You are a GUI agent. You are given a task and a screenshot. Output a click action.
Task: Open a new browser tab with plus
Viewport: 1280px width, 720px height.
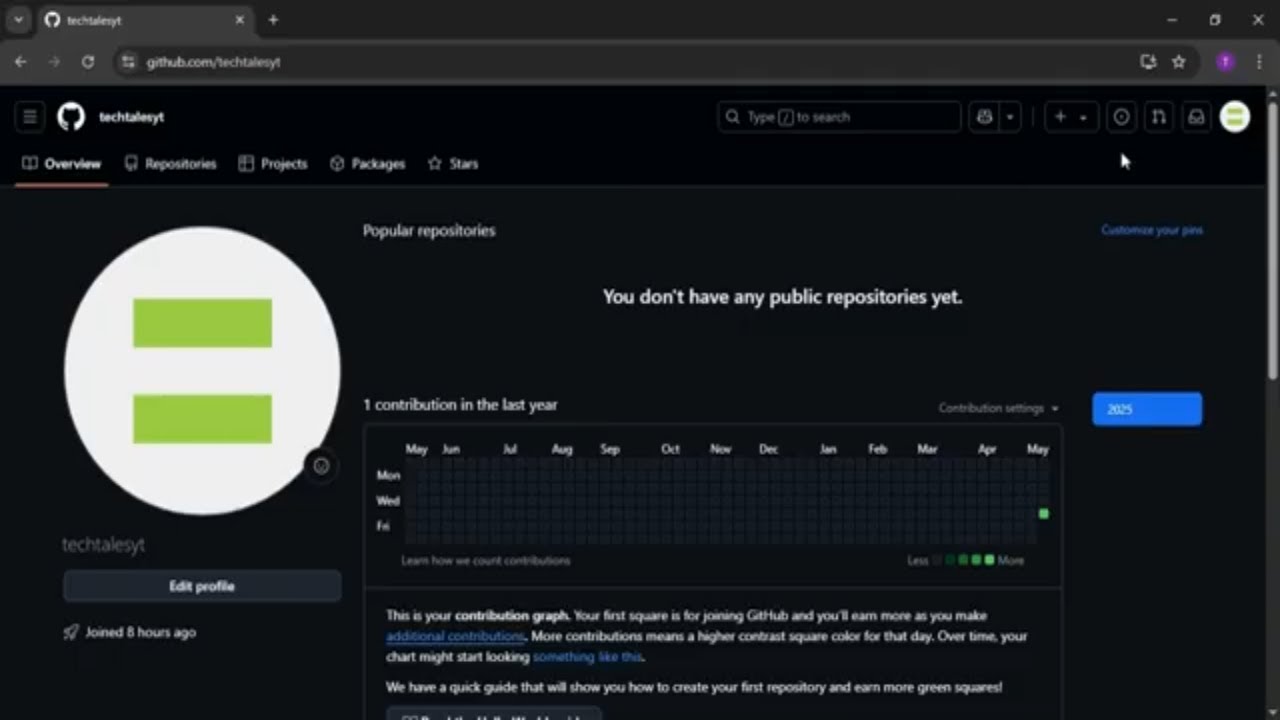point(273,20)
